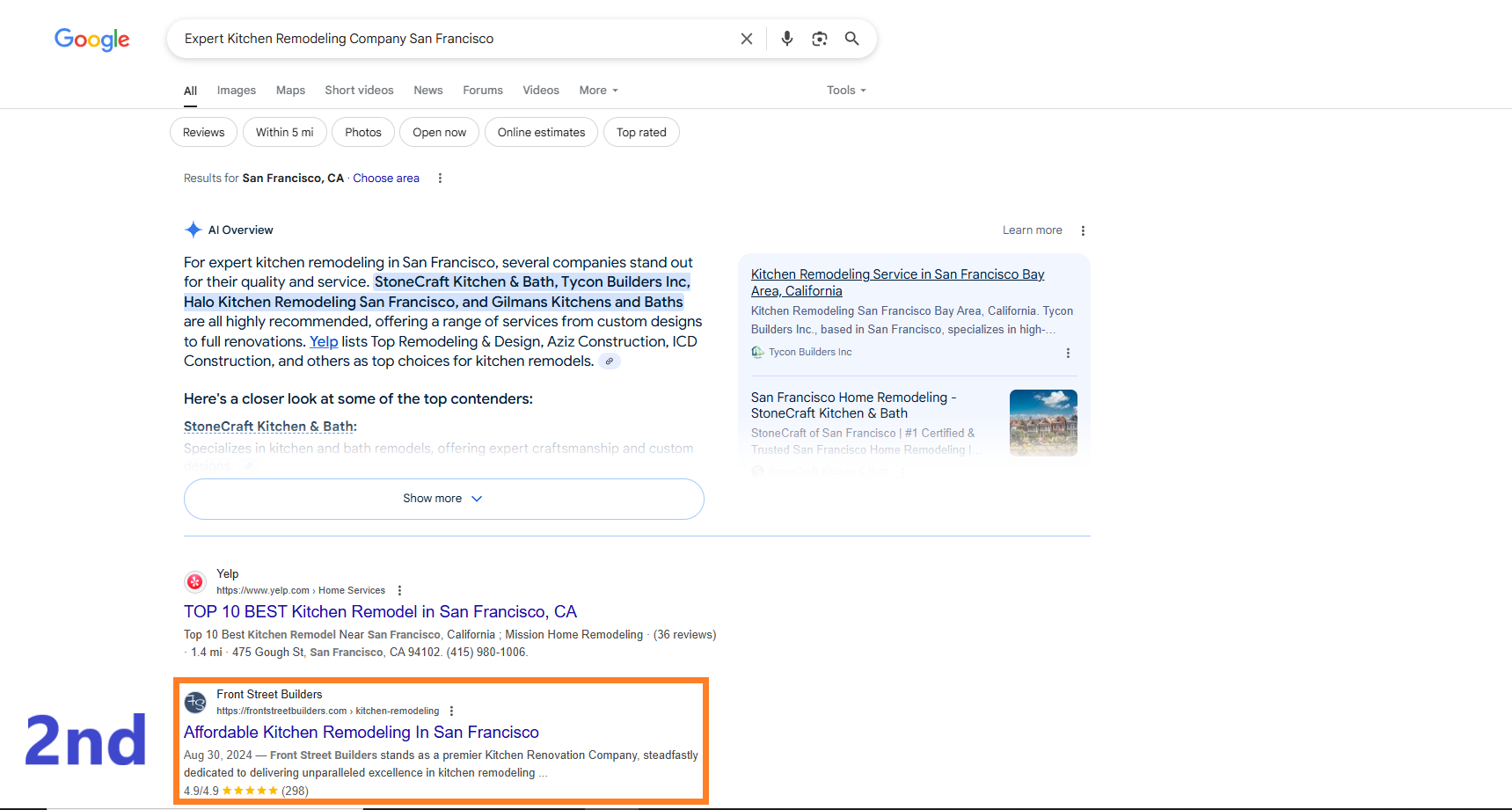Open AI Overview three-dot options menu

1083,230
